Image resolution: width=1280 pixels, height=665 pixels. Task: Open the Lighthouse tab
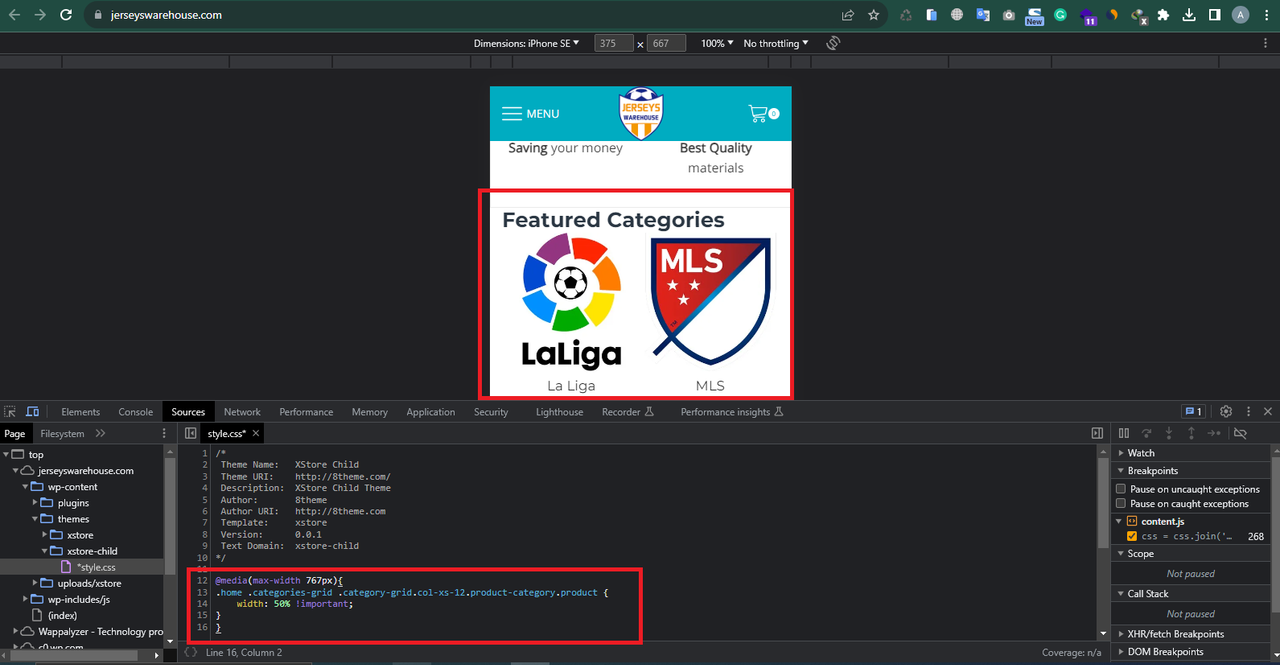pyautogui.click(x=559, y=412)
